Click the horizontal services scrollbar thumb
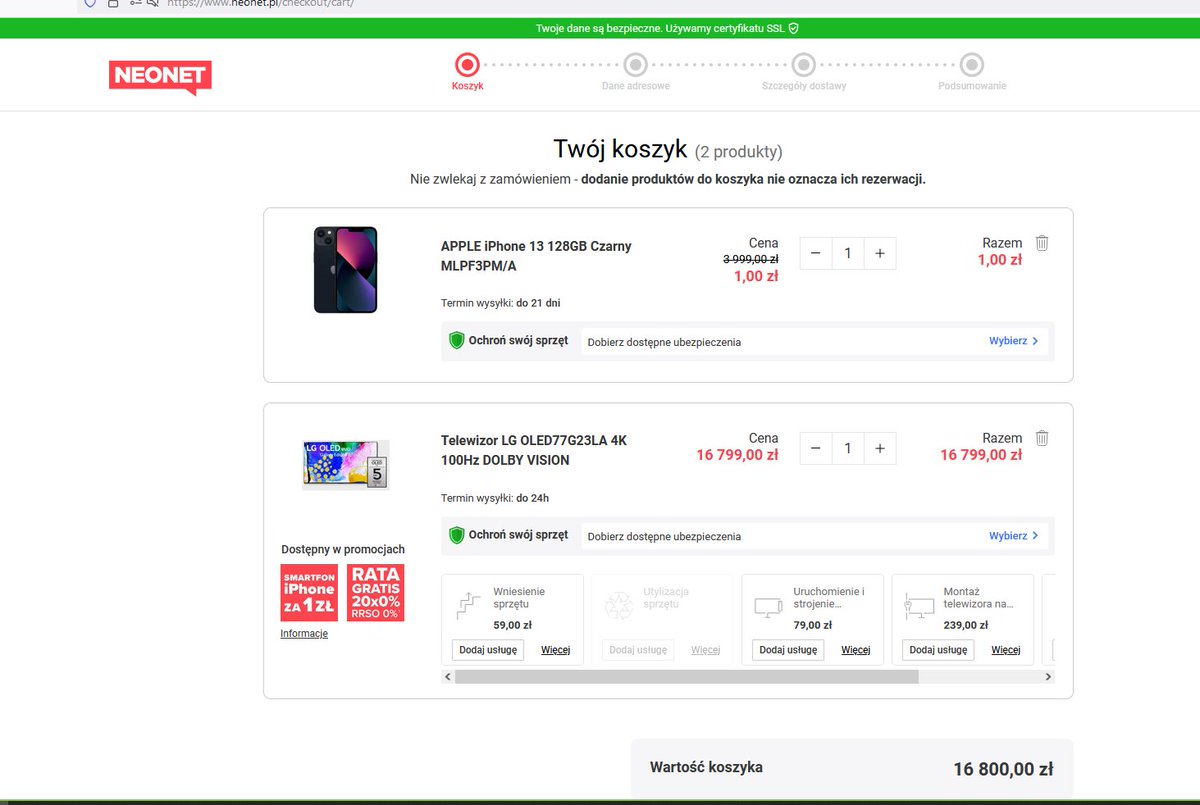This screenshot has height=805, width=1200. (686, 677)
